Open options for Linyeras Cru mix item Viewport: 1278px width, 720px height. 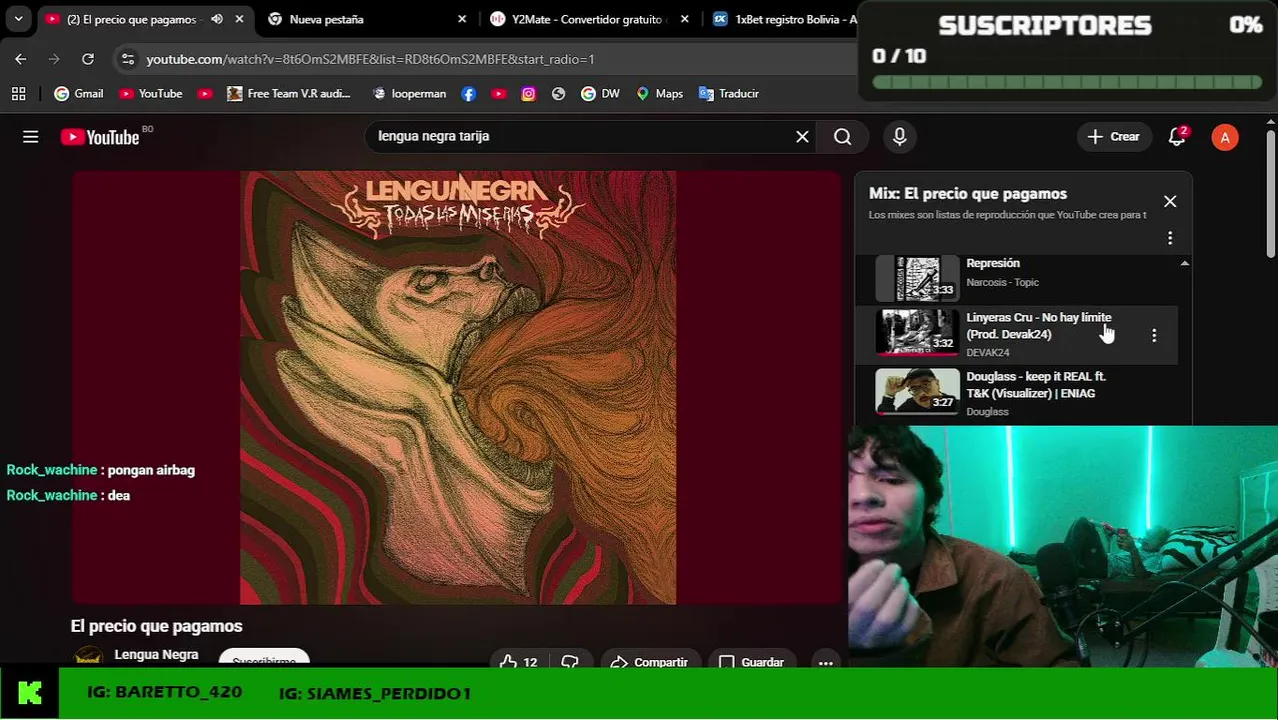coord(1154,335)
